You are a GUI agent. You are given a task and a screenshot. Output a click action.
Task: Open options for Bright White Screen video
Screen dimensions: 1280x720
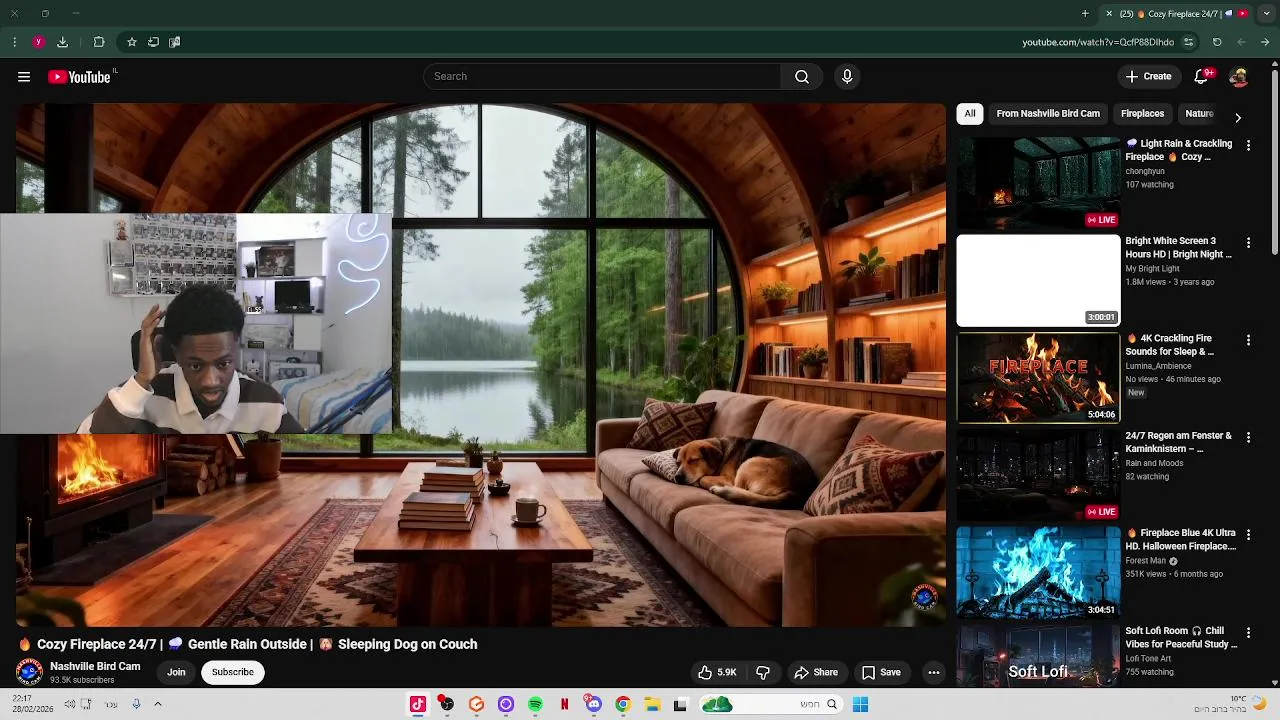(1248, 243)
